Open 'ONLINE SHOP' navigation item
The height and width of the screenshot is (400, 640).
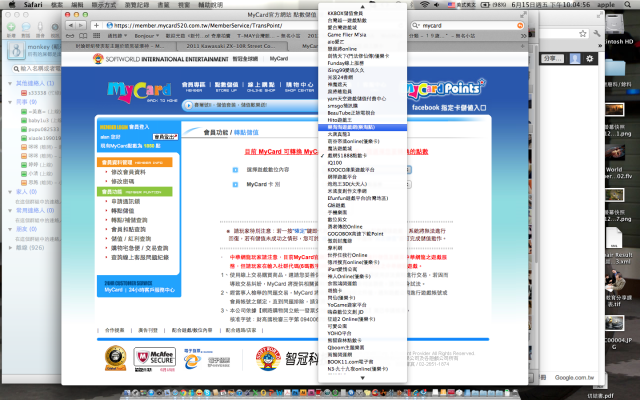261,87
